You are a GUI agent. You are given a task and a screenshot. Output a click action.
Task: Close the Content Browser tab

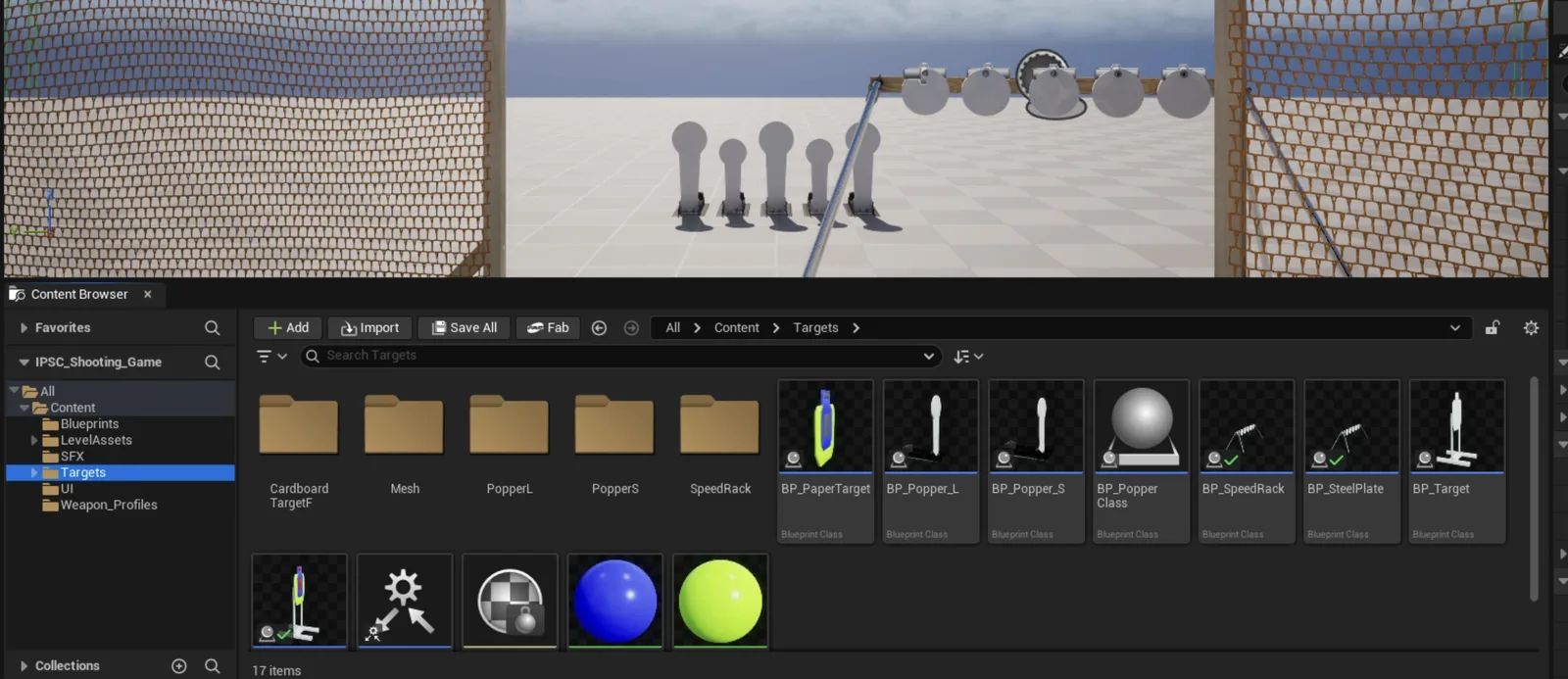click(x=148, y=294)
